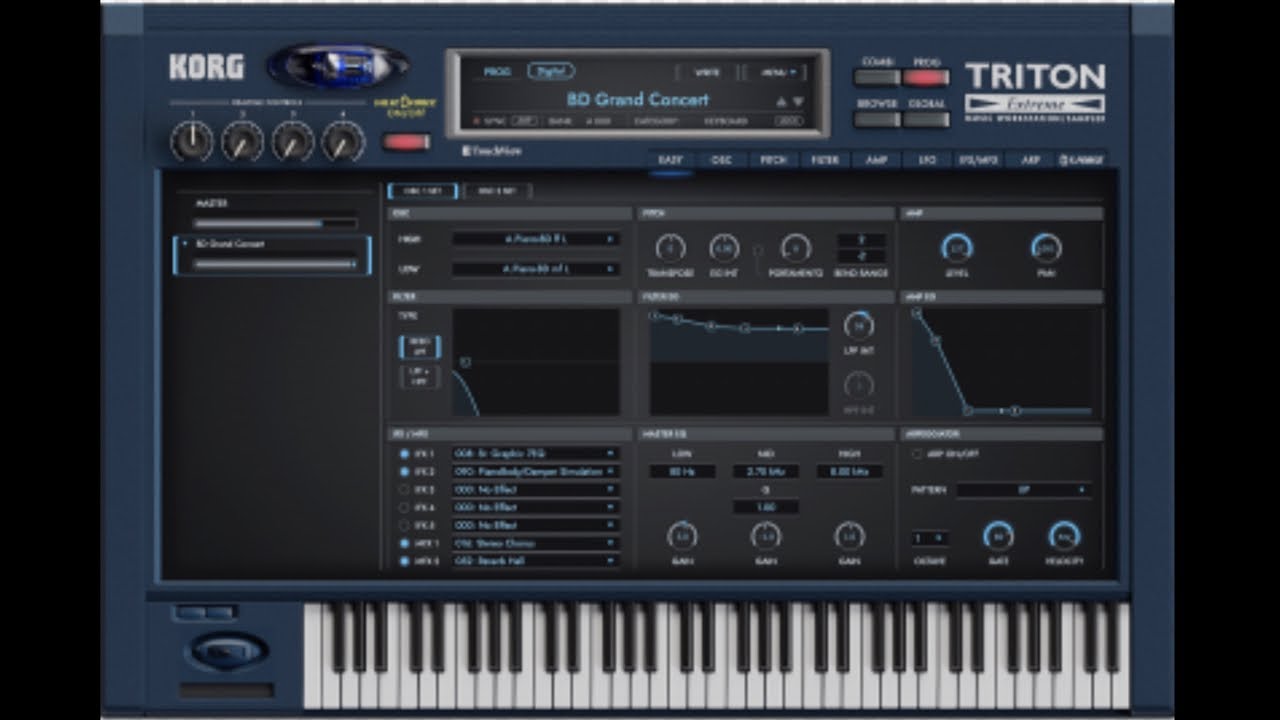Toggle IFX 1 effect on/off
Screen dimensions: 1280x720
point(404,453)
